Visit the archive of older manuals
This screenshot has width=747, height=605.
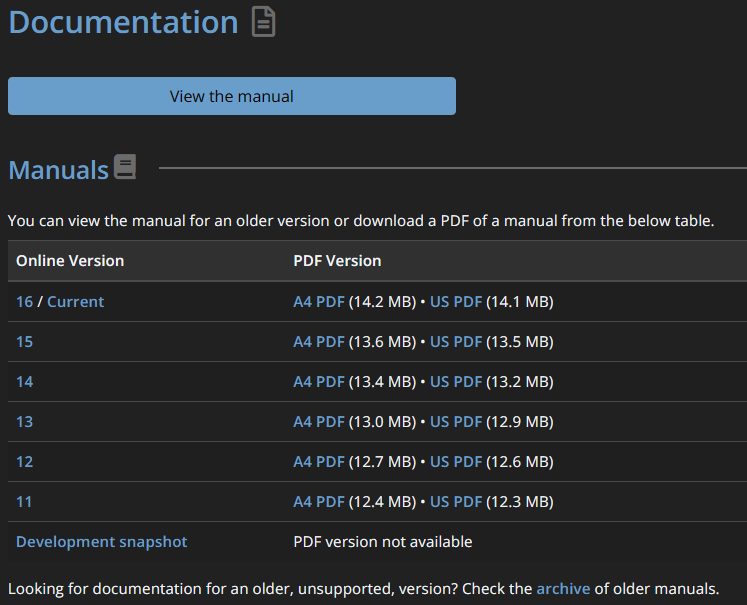click(x=563, y=588)
